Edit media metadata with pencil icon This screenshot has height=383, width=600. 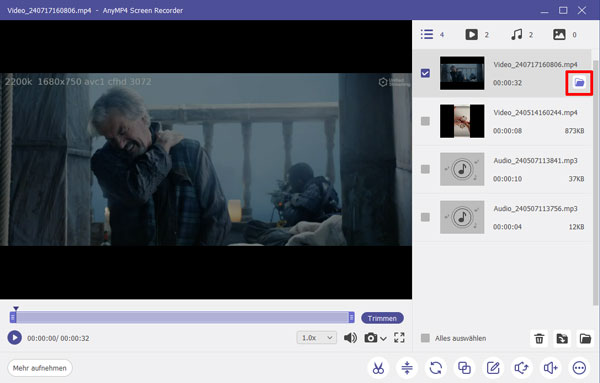point(493,368)
